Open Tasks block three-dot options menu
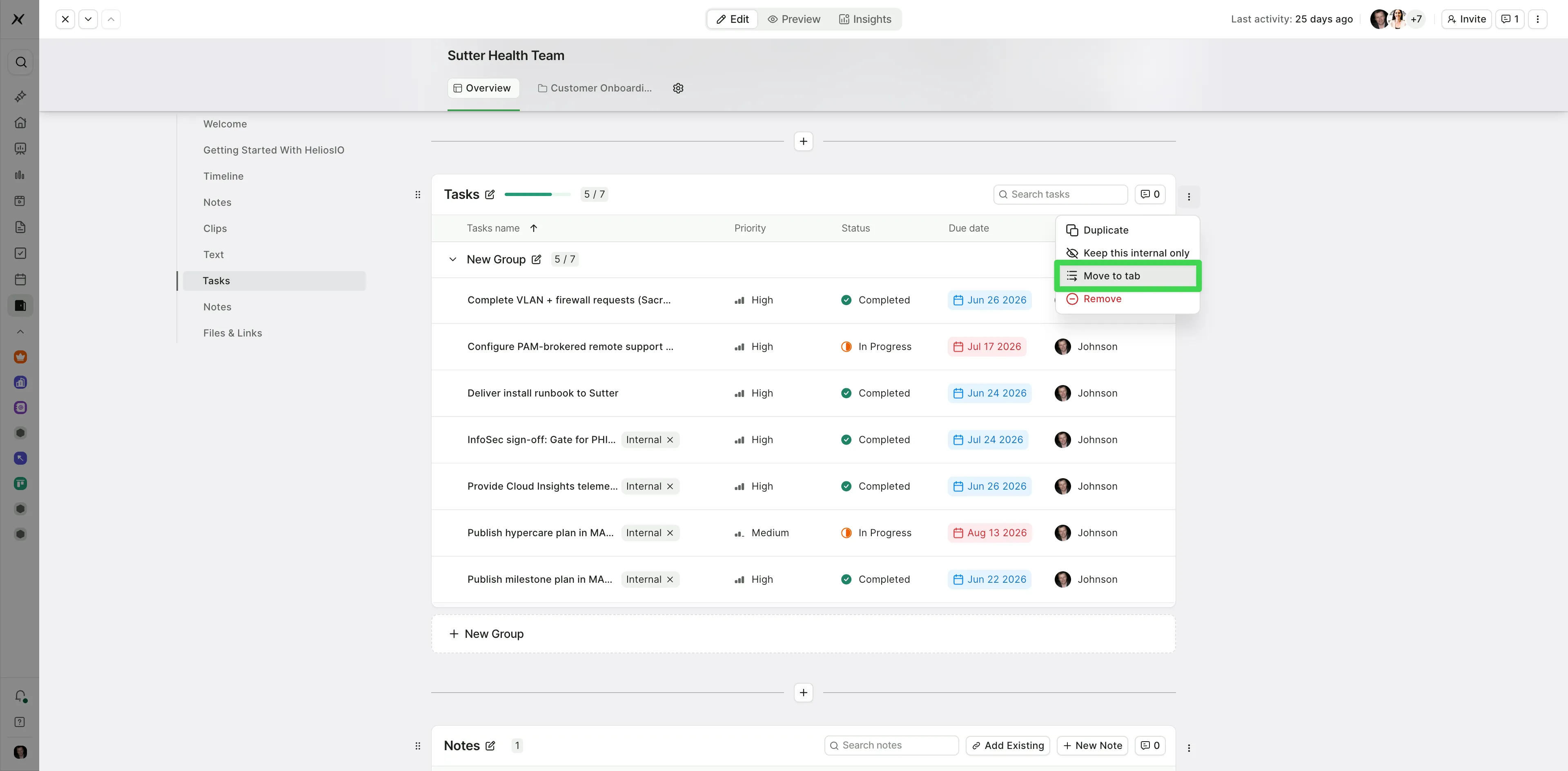 pyautogui.click(x=1189, y=196)
